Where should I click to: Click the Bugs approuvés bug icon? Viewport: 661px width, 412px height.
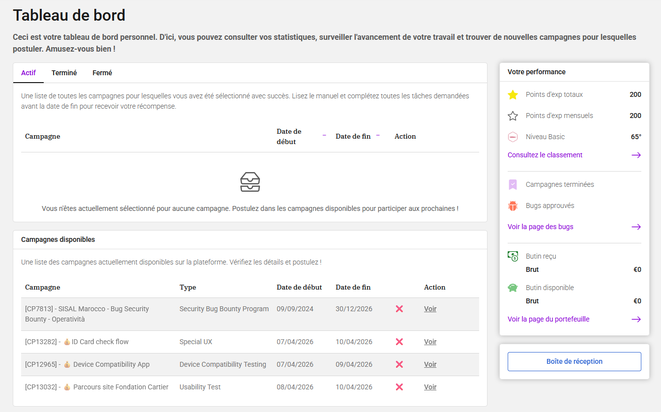513,206
